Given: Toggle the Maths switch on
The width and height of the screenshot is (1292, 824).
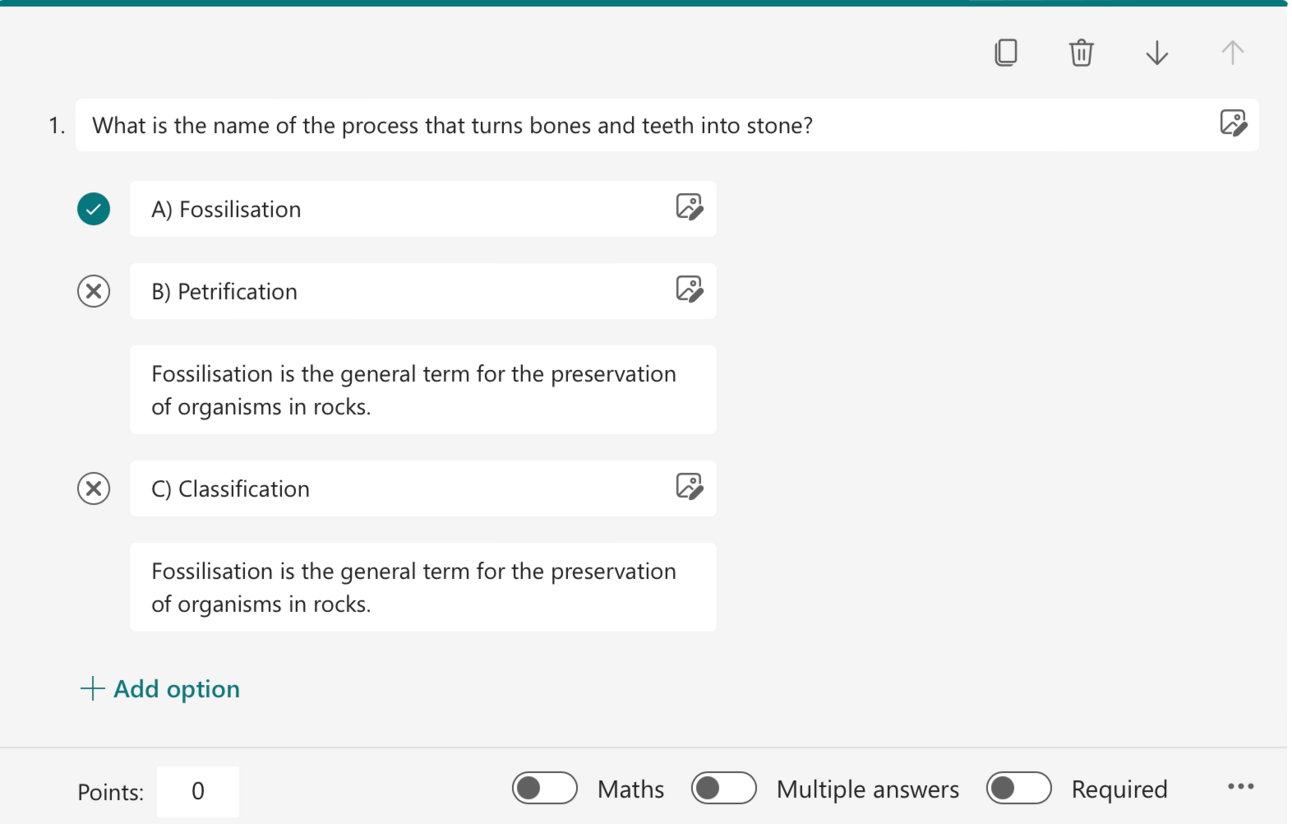Looking at the screenshot, I should click(x=545, y=788).
